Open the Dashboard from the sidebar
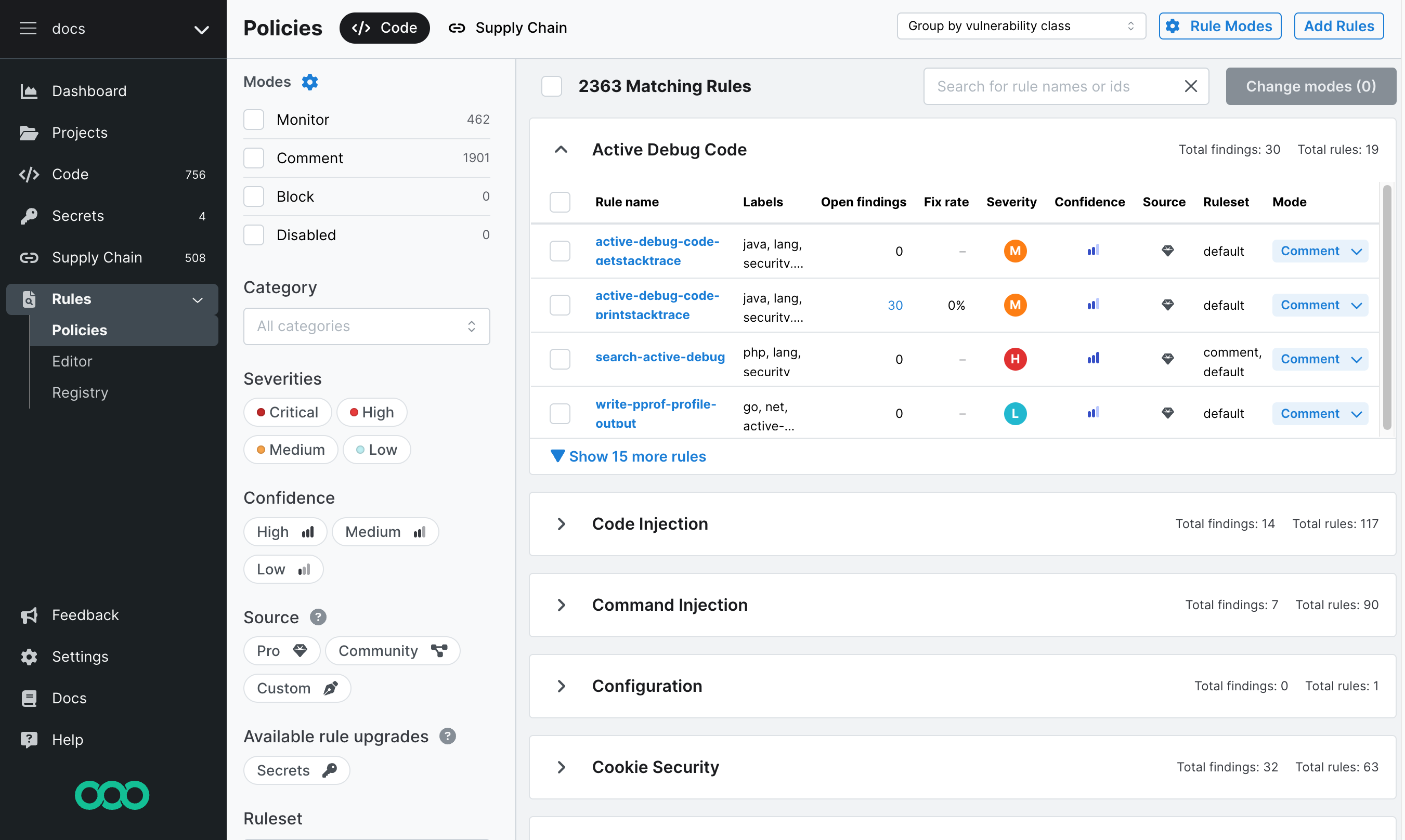This screenshot has width=1405, height=840. tap(89, 90)
